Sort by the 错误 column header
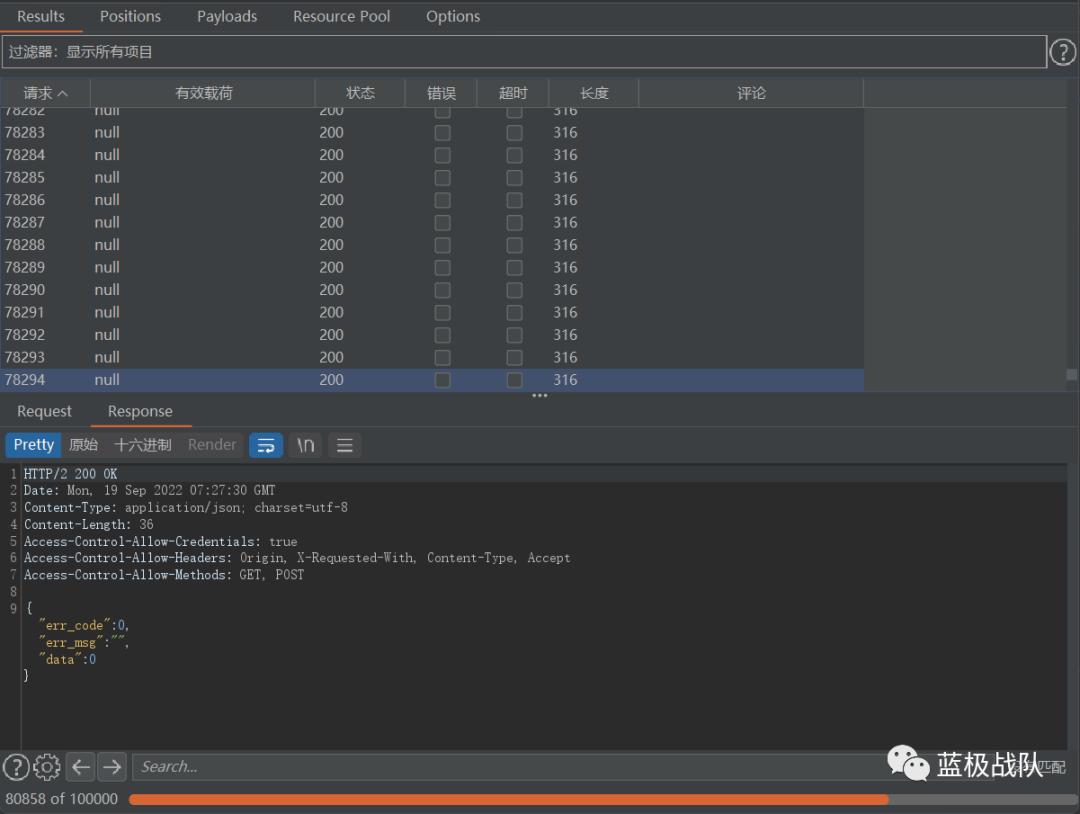The width and height of the screenshot is (1080, 814). (441, 93)
